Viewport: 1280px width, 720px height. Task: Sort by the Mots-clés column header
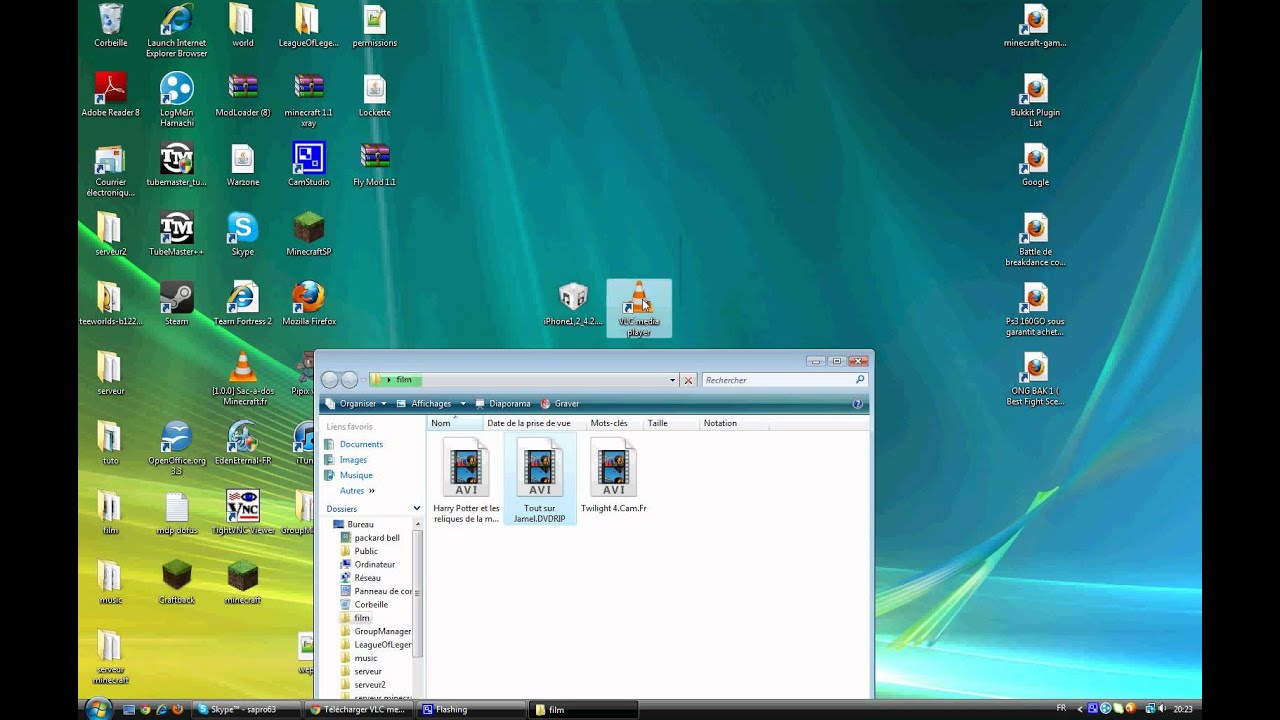tap(615, 423)
